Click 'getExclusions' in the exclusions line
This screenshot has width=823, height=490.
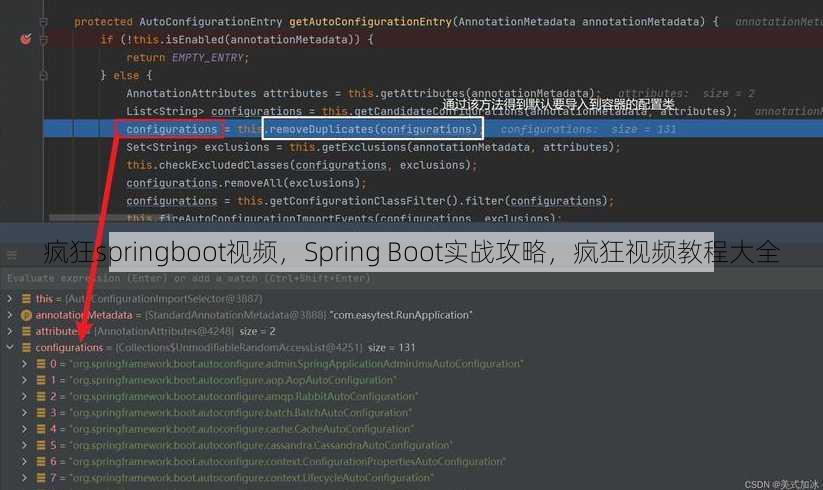pyautogui.click(x=364, y=147)
